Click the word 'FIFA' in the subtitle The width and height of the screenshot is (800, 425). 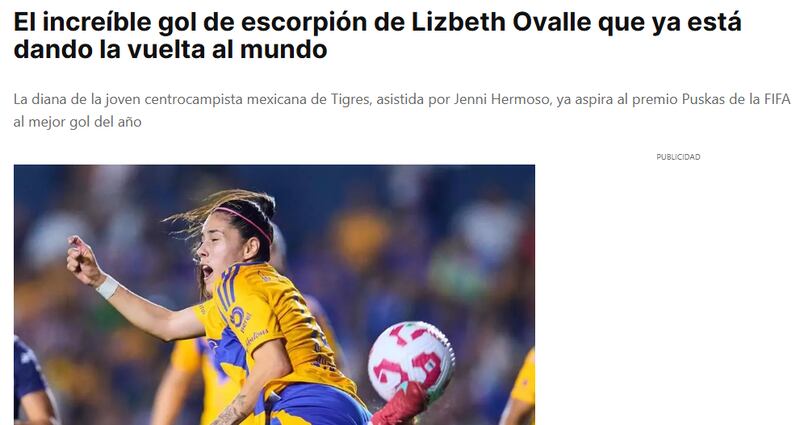point(777,99)
